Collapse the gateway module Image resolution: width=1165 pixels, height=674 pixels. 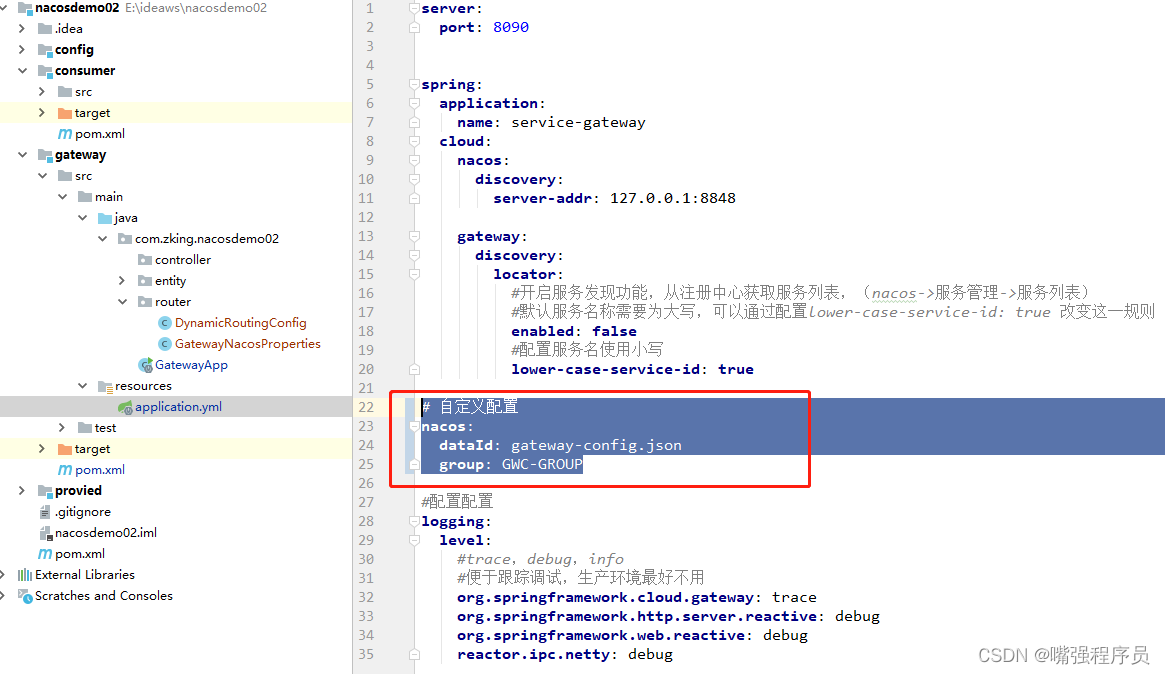pyautogui.click(x=22, y=155)
